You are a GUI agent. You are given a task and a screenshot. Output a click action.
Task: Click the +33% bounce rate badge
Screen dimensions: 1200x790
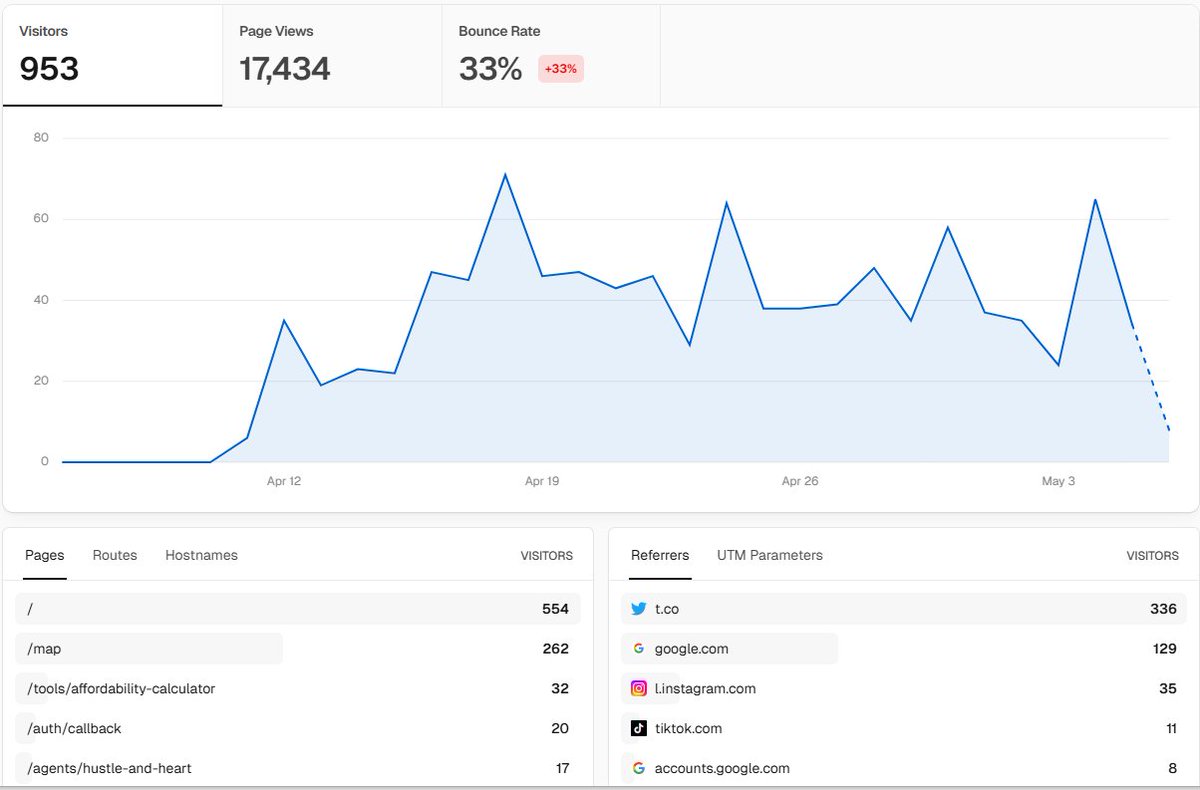[561, 69]
